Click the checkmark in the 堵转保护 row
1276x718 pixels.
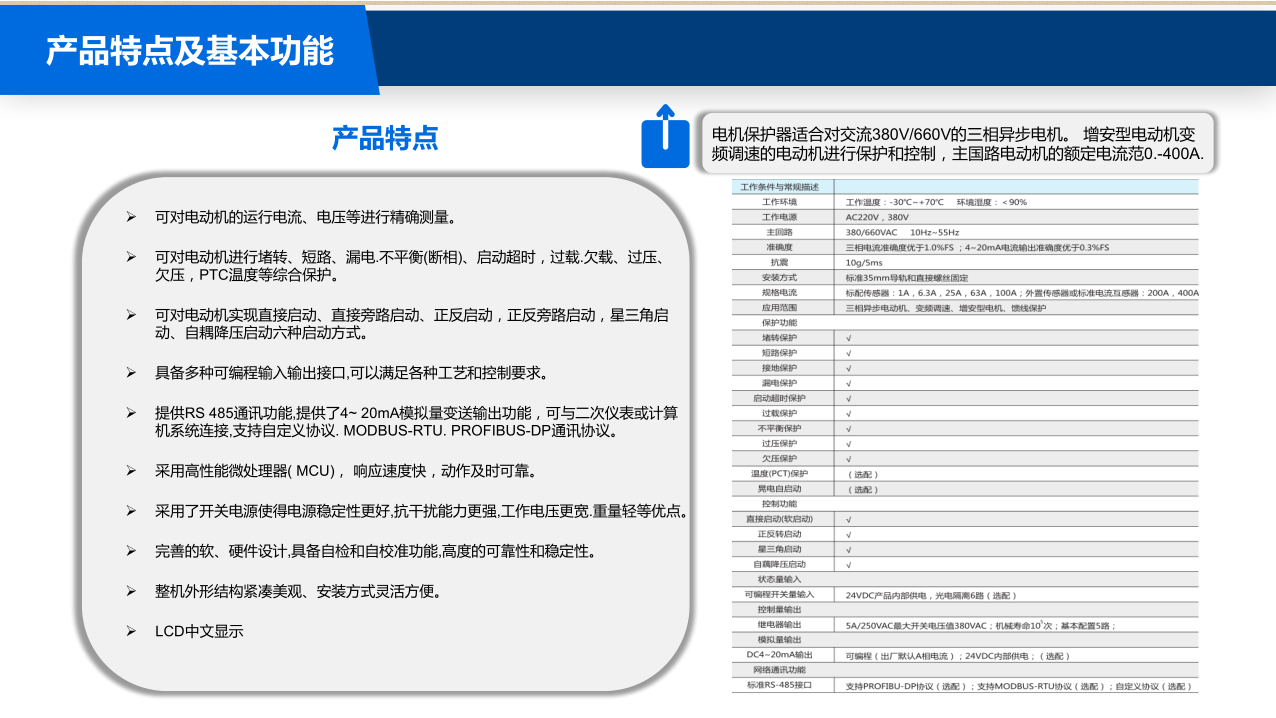[849, 338]
